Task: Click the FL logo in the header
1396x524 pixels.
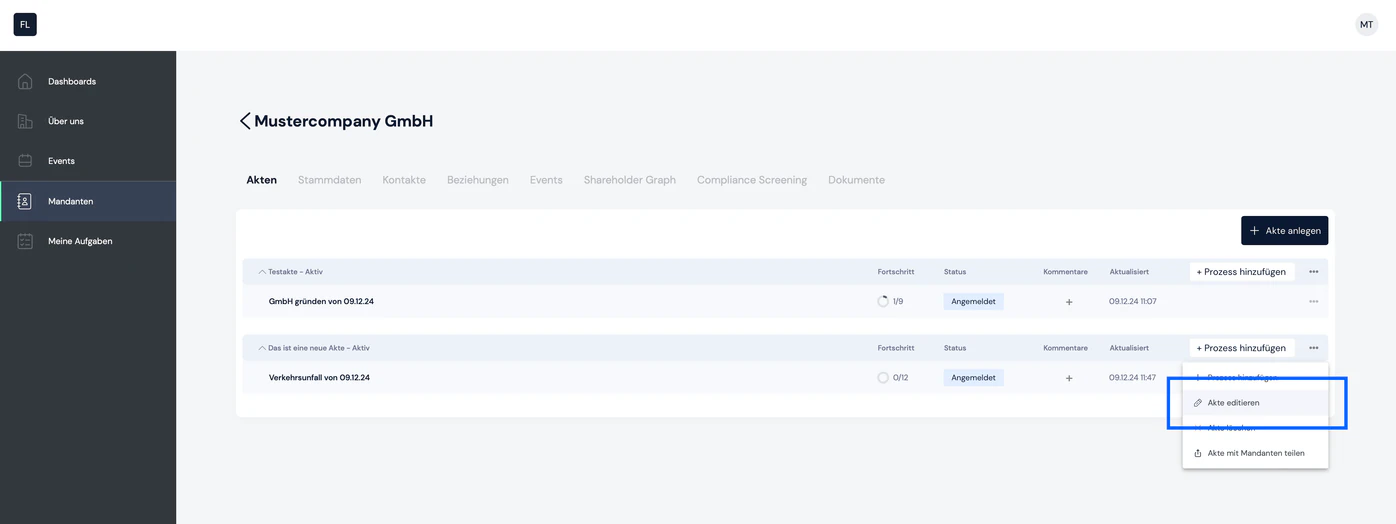Action: pyautogui.click(x=25, y=25)
